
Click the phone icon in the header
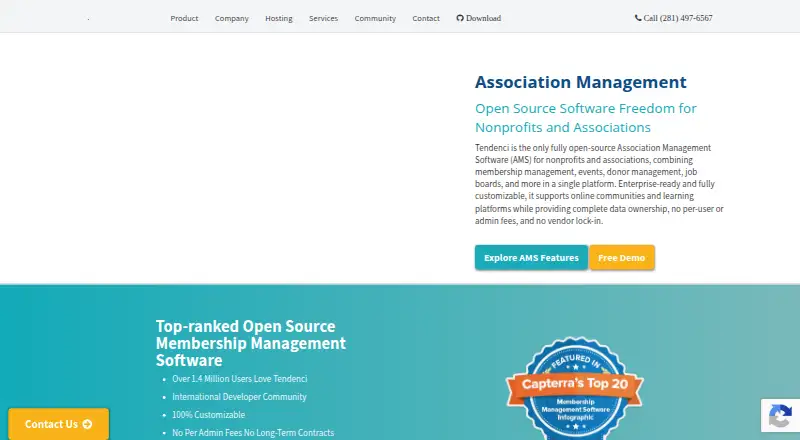point(638,18)
